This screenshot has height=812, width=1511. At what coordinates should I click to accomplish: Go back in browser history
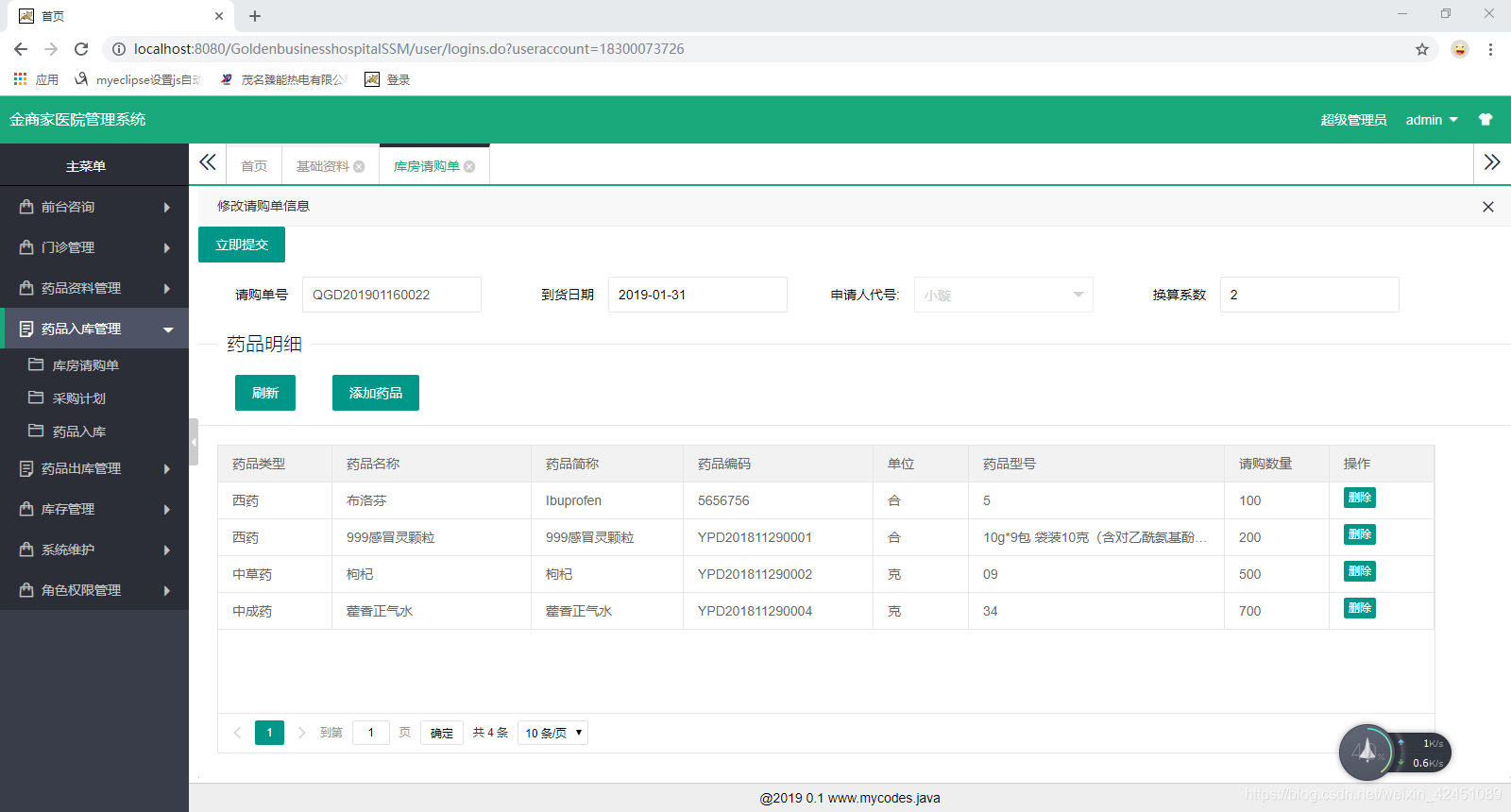pyautogui.click(x=21, y=49)
